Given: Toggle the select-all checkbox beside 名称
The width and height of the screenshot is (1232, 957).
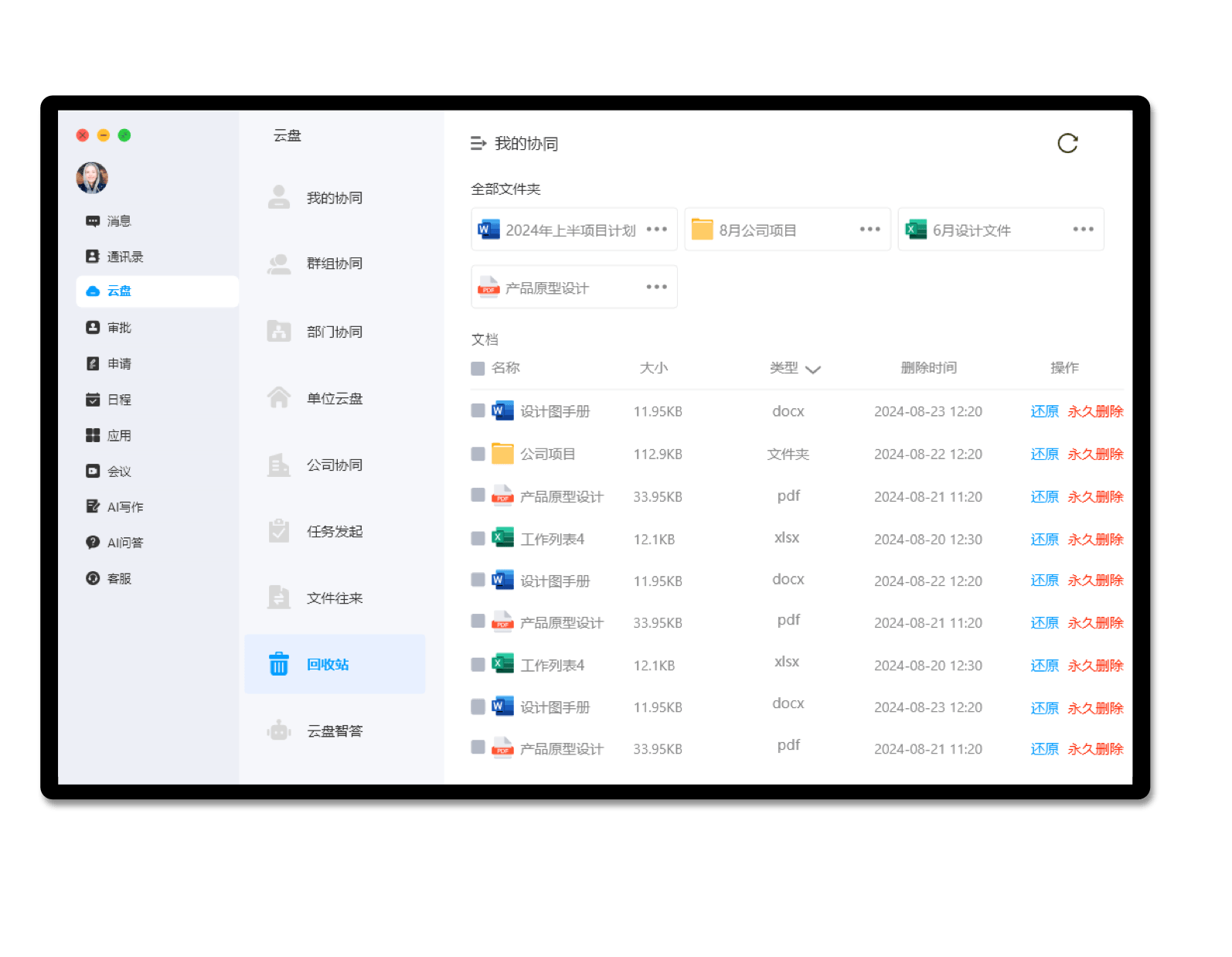Looking at the screenshot, I should click(x=478, y=369).
